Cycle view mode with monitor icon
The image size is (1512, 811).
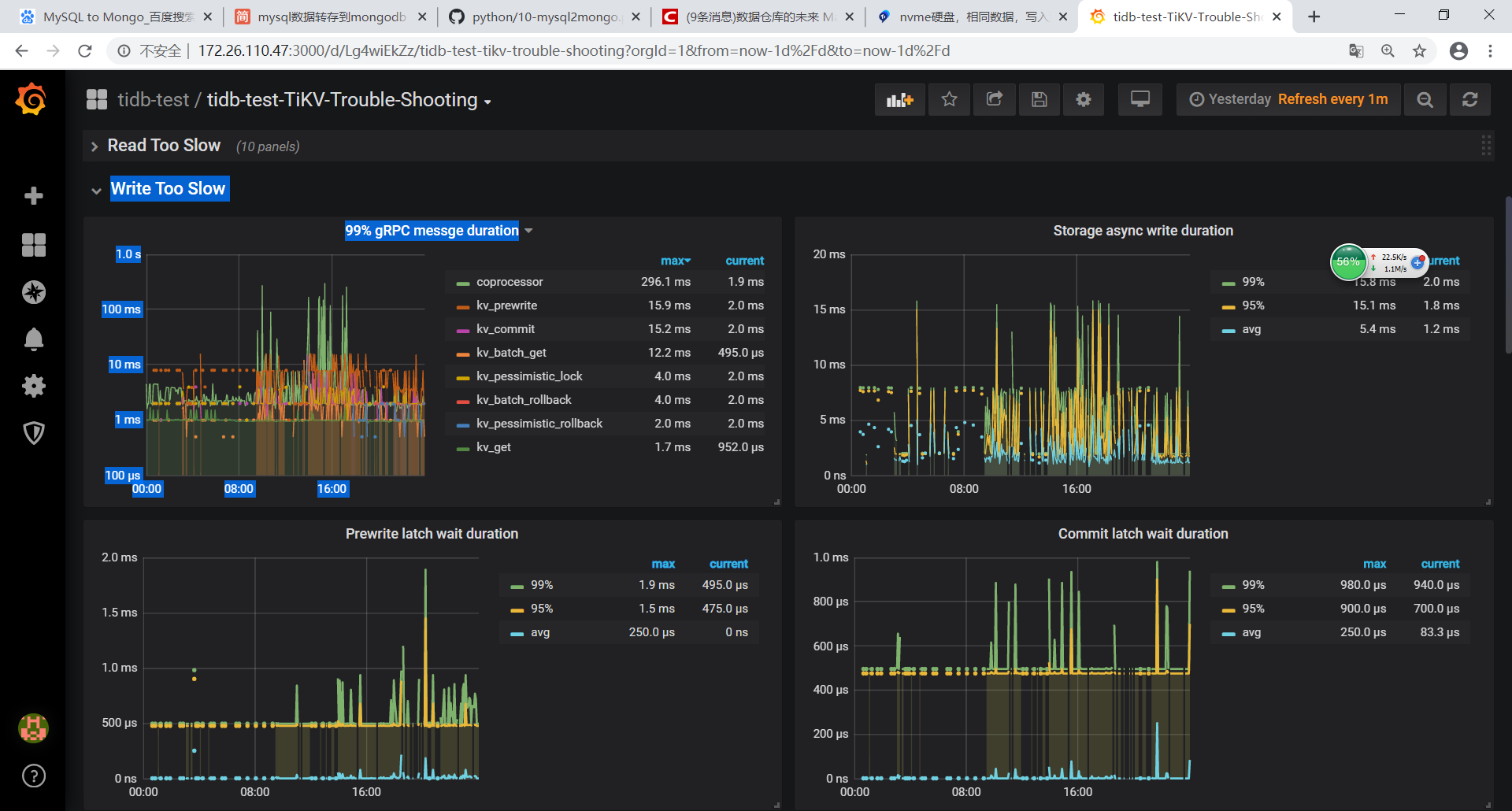coord(1140,100)
